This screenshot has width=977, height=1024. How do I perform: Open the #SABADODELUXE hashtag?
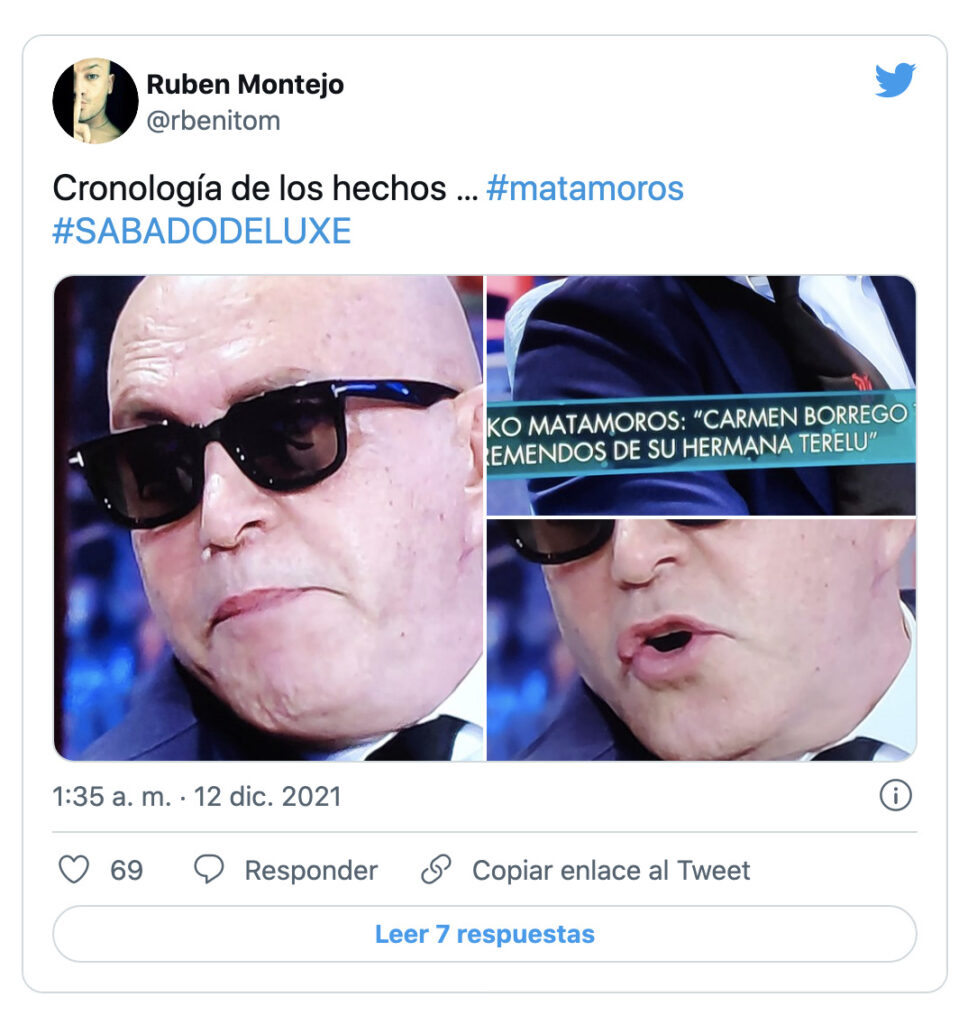click(202, 231)
